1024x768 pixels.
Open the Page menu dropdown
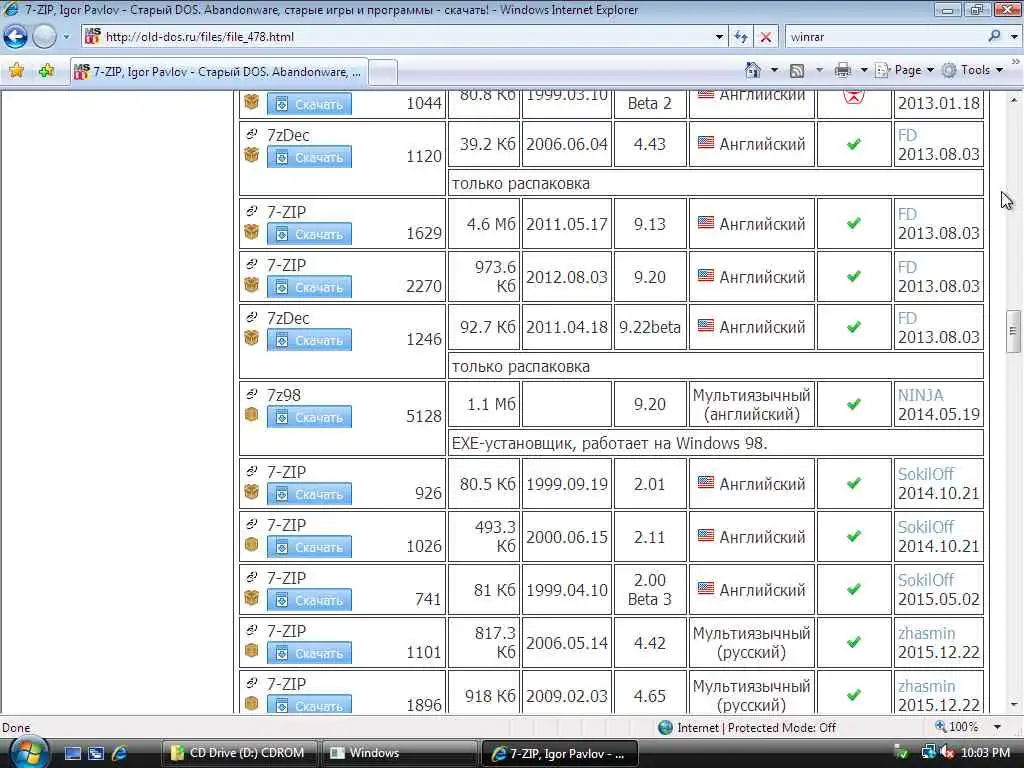(x=904, y=71)
